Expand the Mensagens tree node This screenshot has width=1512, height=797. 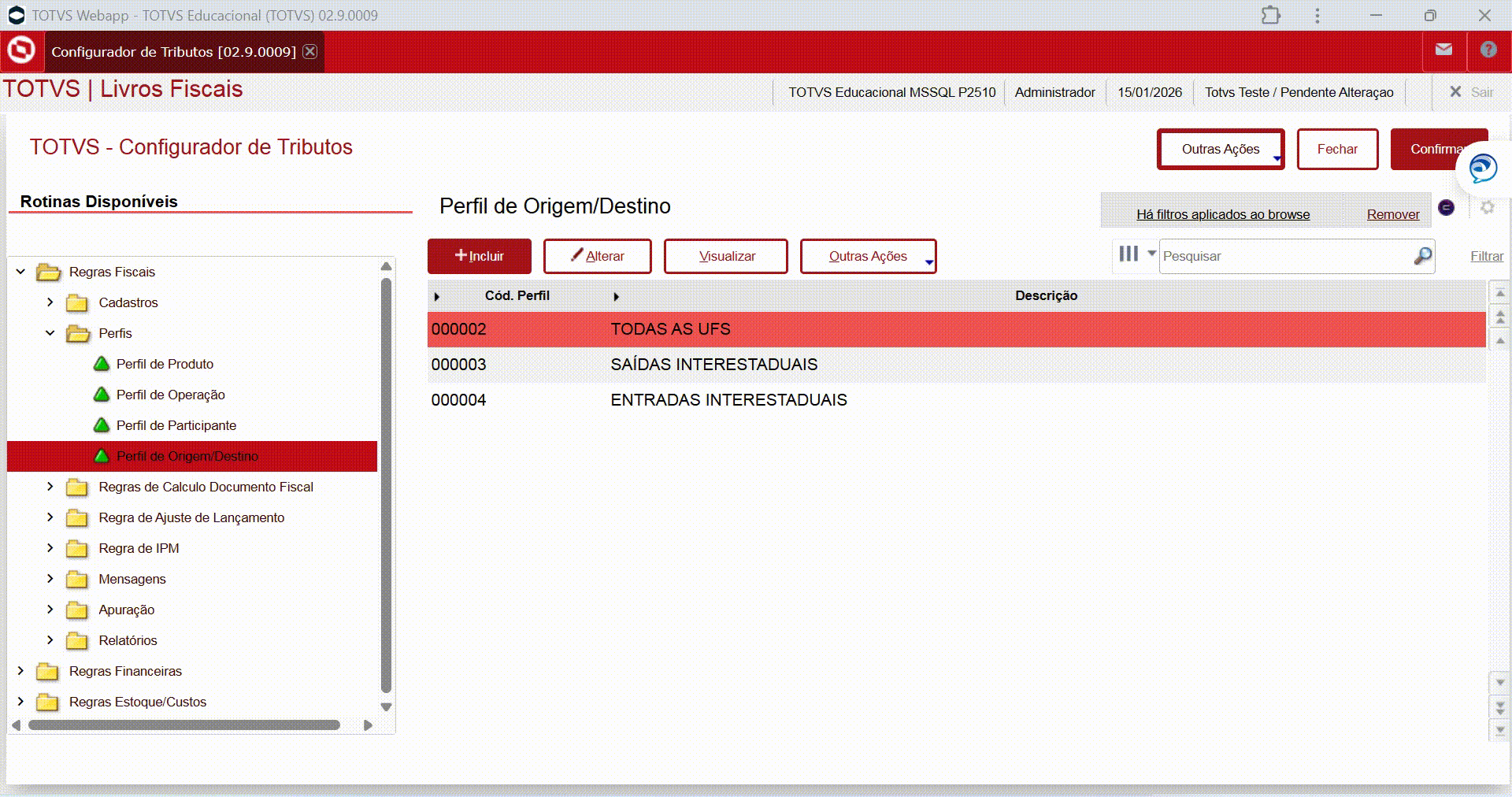click(x=50, y=579)
